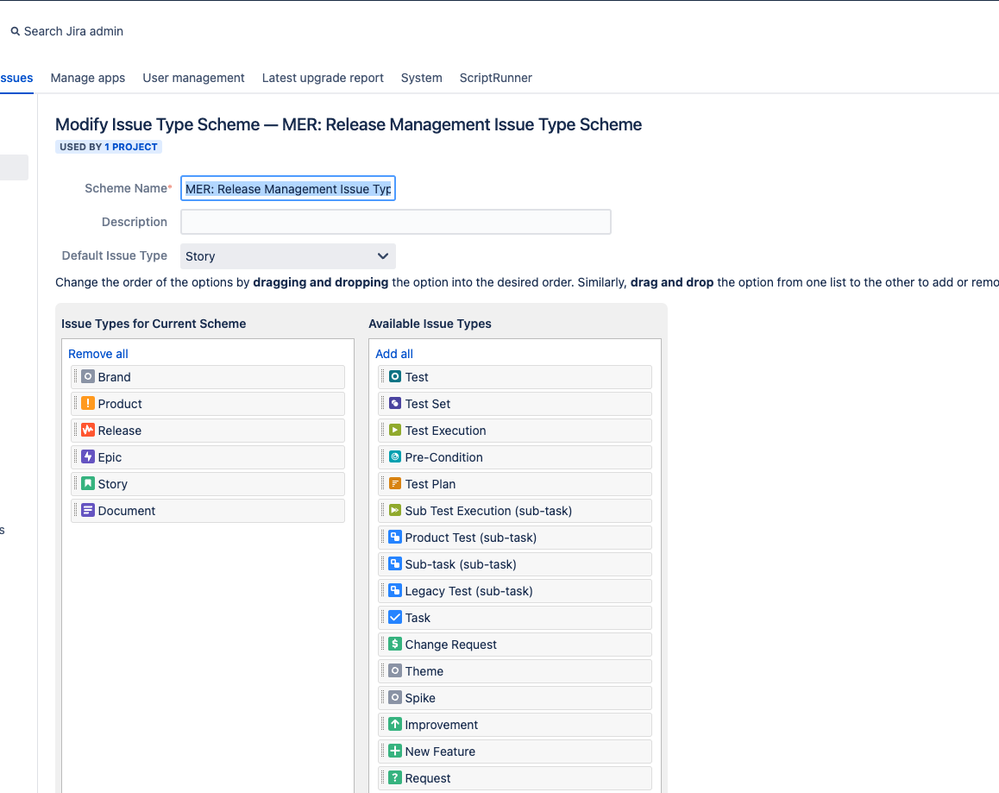Click the Description text field
Viewport: 999px width, 793px height.
[396, 222]
